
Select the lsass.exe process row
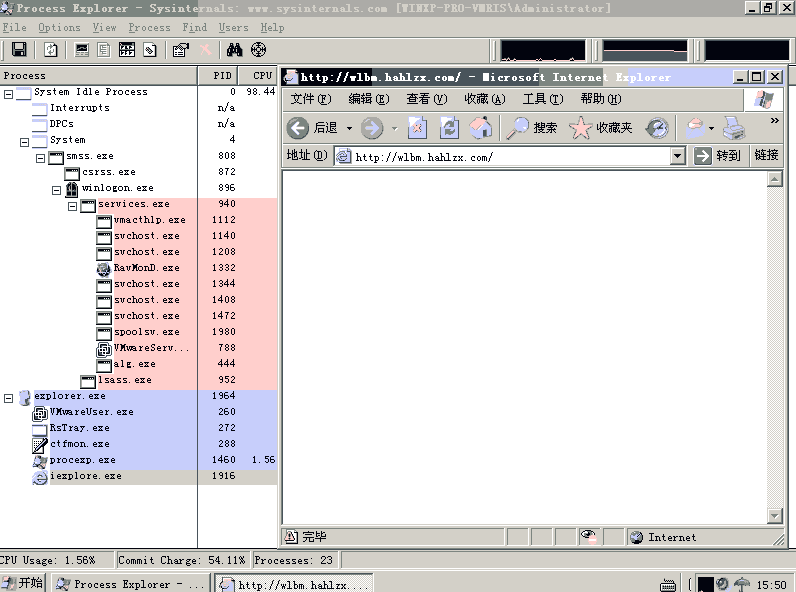[x=139, y=380]
